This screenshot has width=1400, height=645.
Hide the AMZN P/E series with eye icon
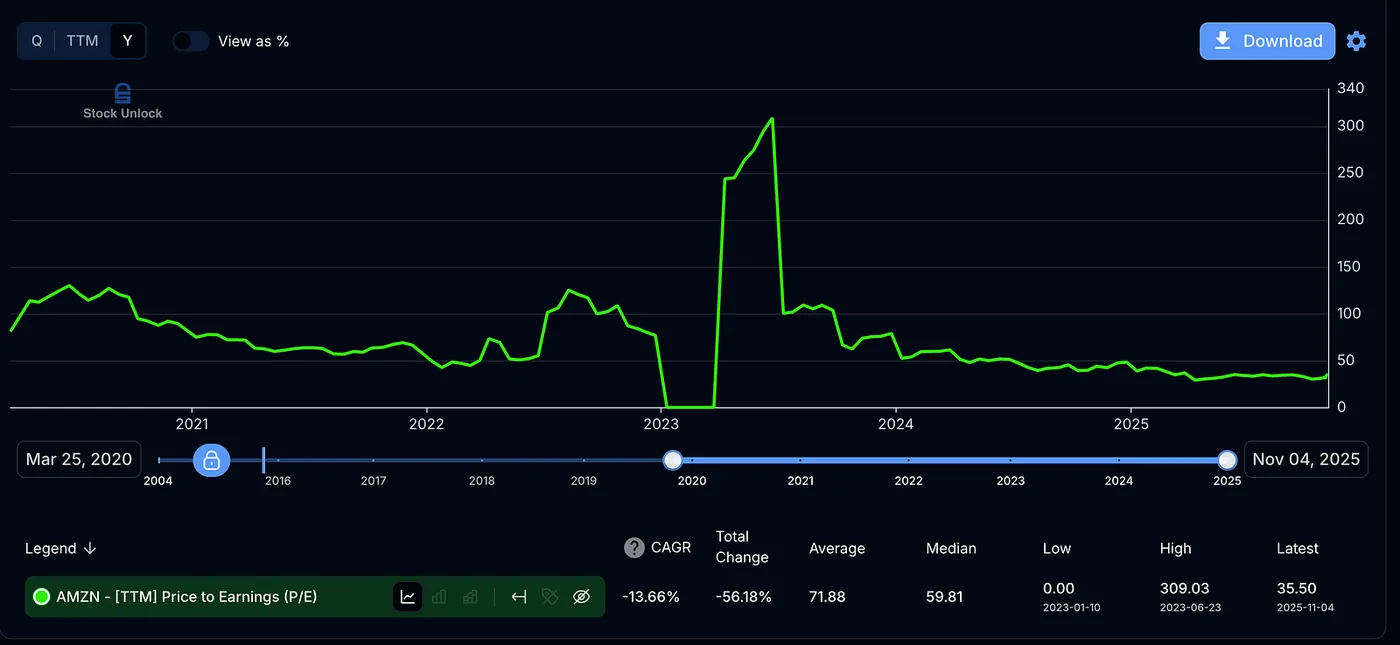point(582,597)
